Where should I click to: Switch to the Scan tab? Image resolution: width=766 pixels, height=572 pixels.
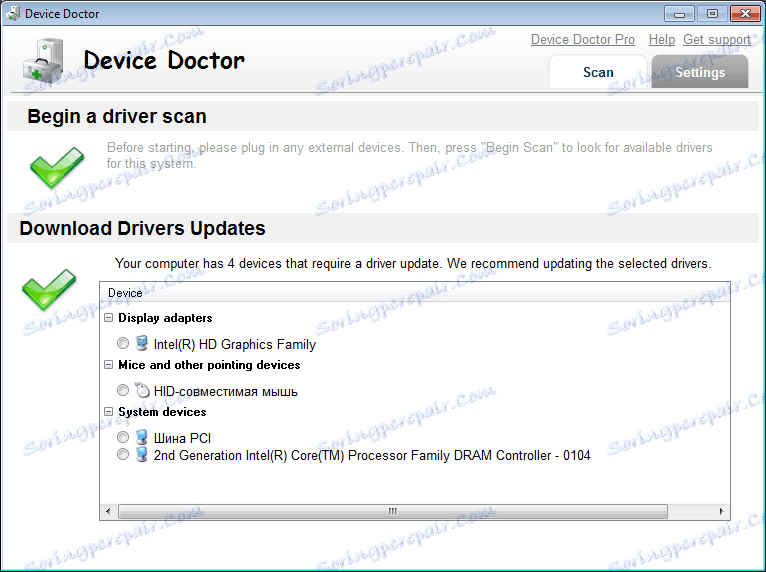tap(598, 72)
